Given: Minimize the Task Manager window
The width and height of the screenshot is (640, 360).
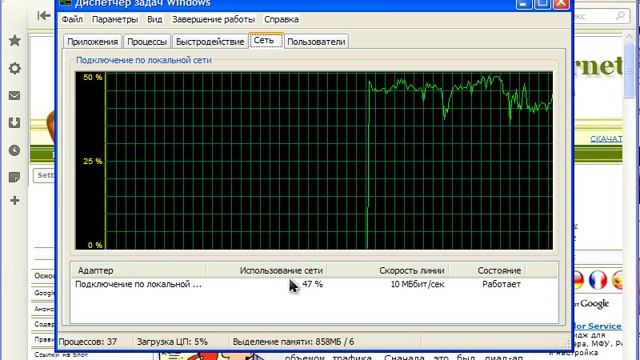Looking at the screenshot, I should click(x=524, y=4).
